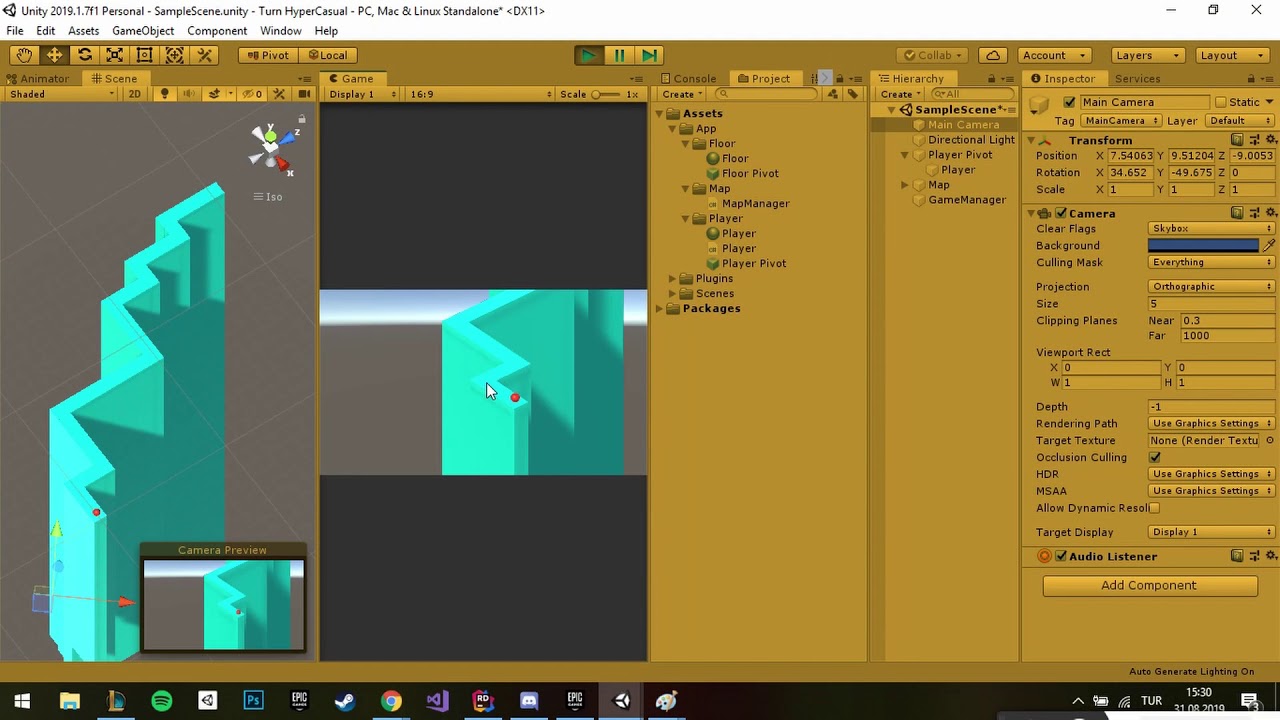Image resolution: width=1280 pixels, height=720 pixels.
Task: Disable the Camera component checkbox
Action: coord(1060,213)
